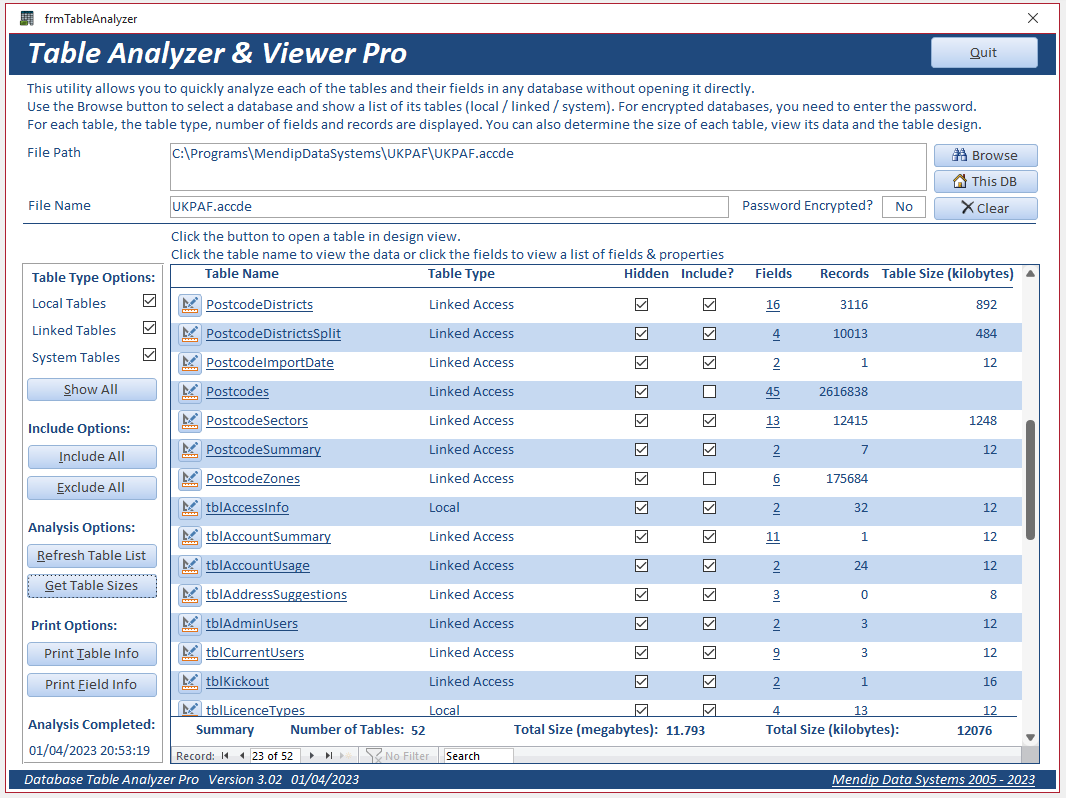Click the record Search box

(478, 756)
